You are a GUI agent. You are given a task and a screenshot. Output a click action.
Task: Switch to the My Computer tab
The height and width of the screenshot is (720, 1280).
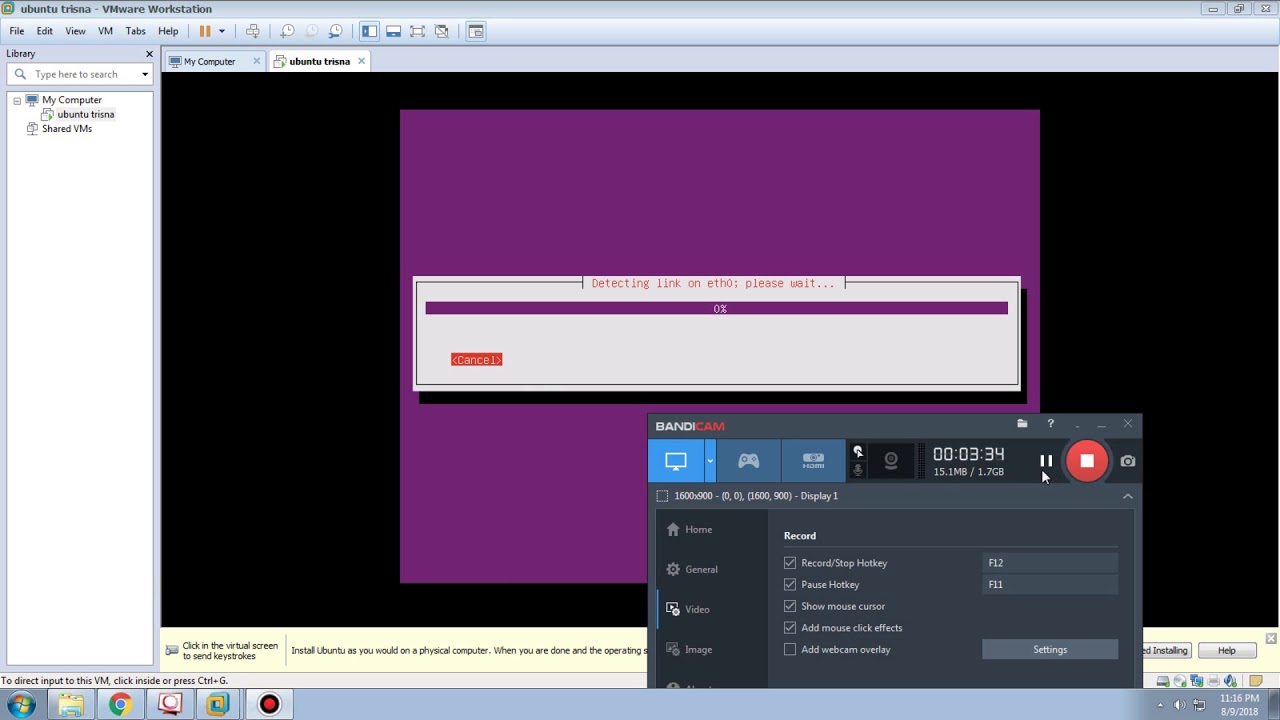(209, 61)
